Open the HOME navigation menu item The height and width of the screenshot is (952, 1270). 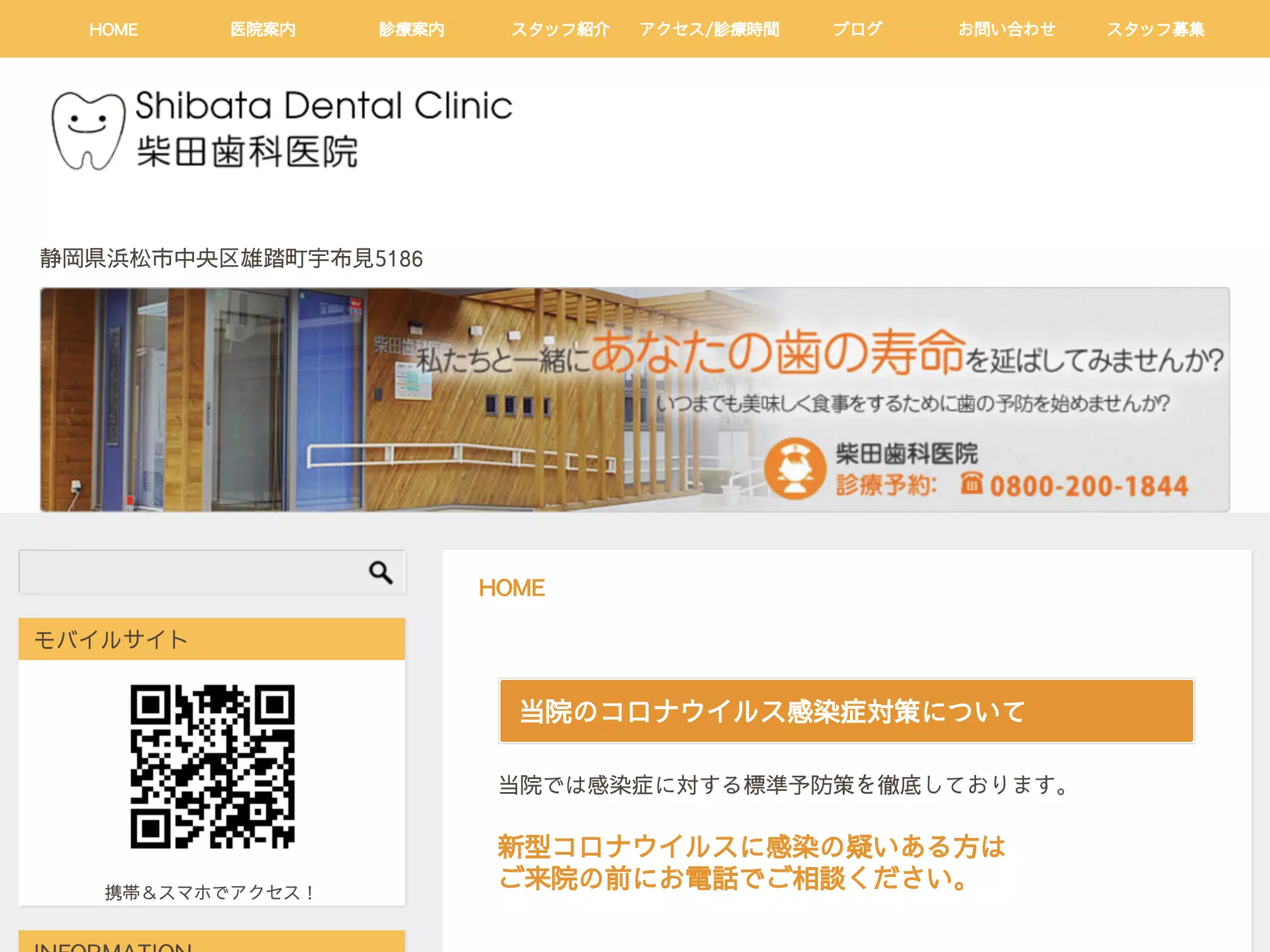pos(113,29)
